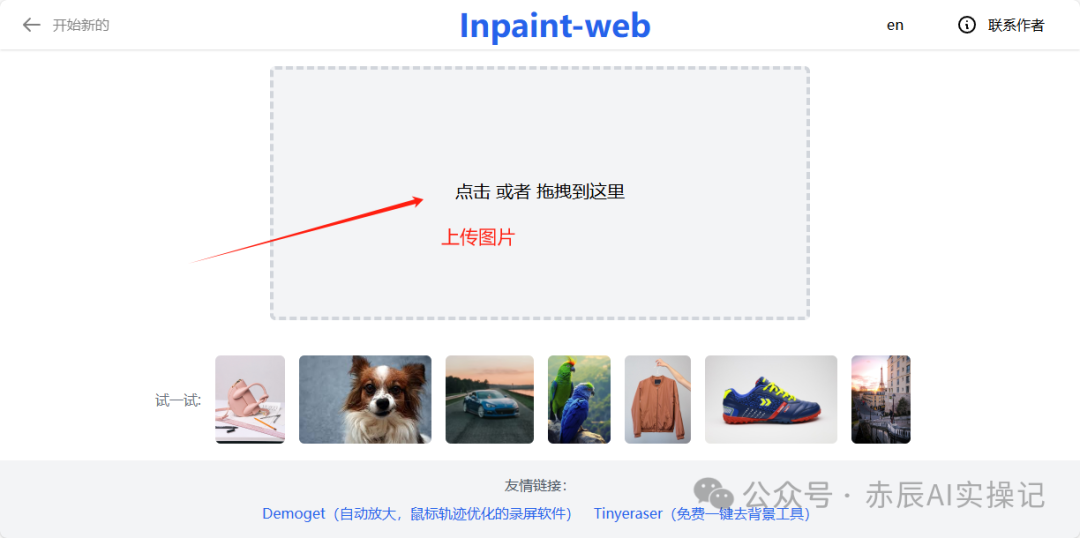Click the Inpaint-web title
The image size is (1080, 538).
554,26
